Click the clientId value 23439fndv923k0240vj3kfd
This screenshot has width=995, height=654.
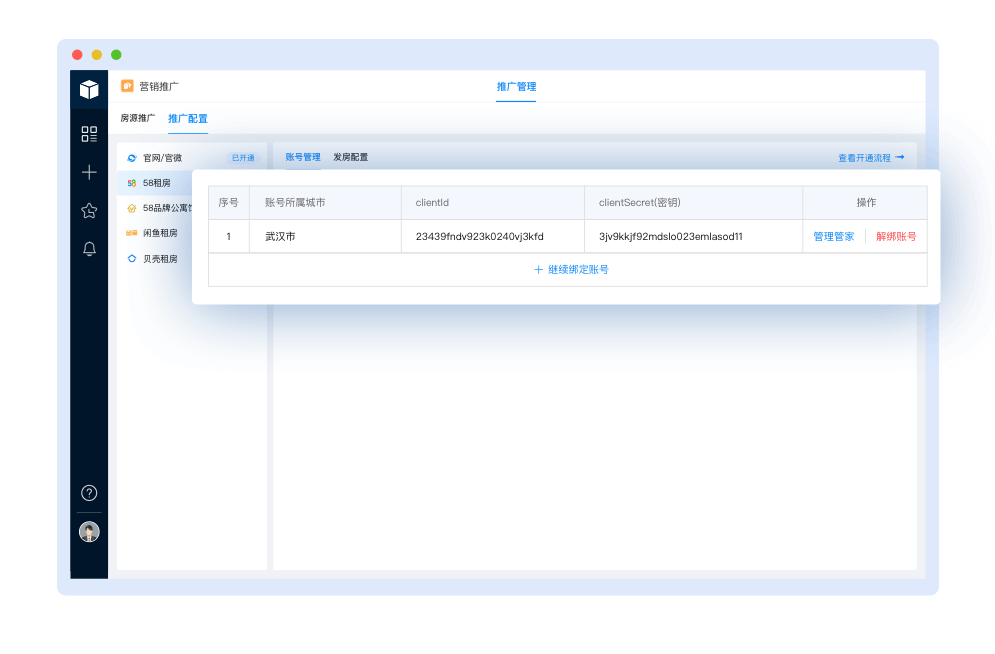coord(480,237)
